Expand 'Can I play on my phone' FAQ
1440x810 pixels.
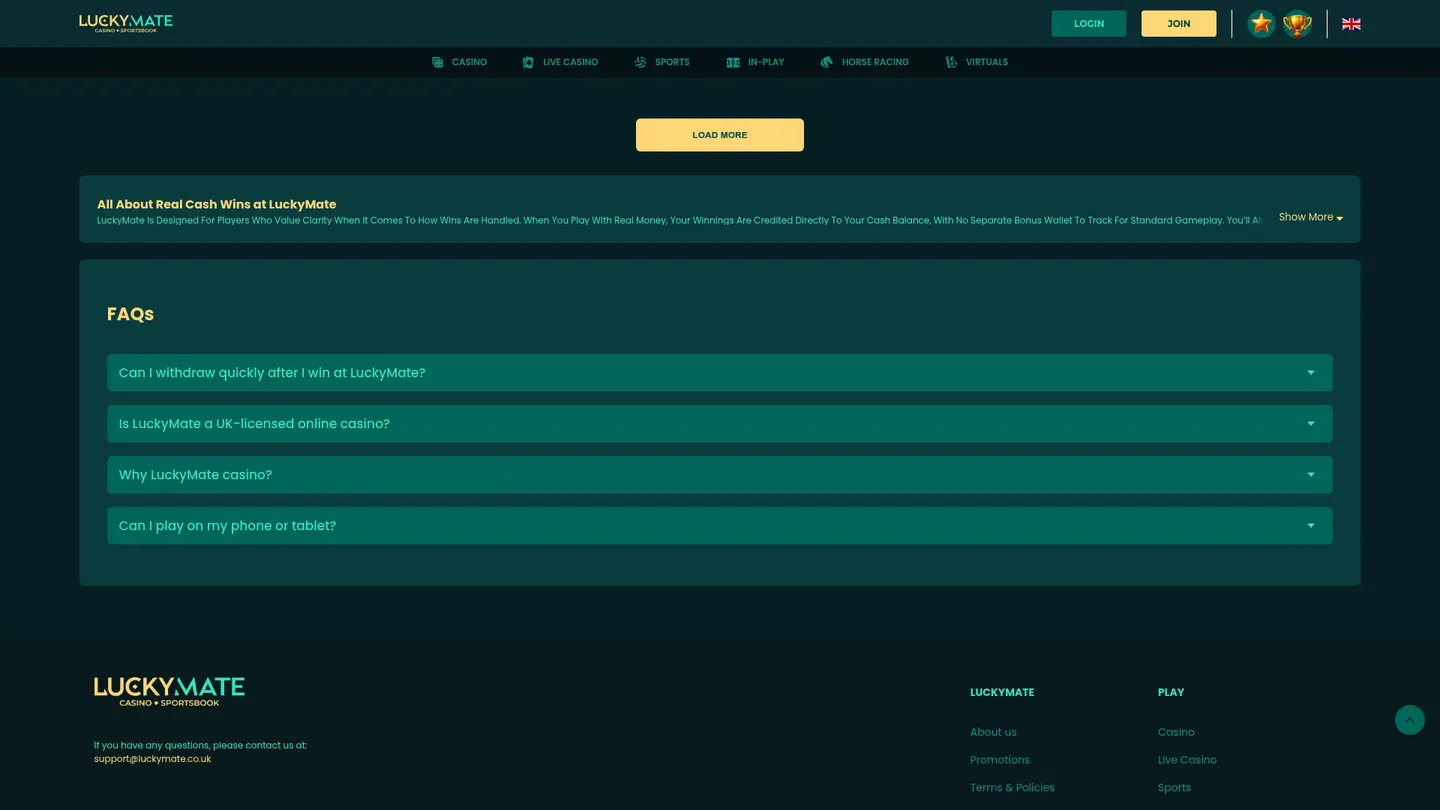click(720, 526)
